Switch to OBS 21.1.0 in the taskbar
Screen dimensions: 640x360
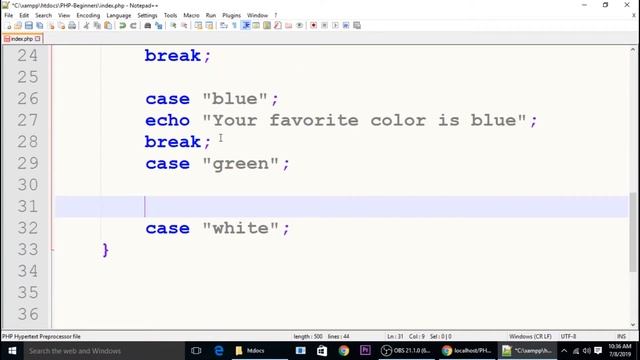406,351
